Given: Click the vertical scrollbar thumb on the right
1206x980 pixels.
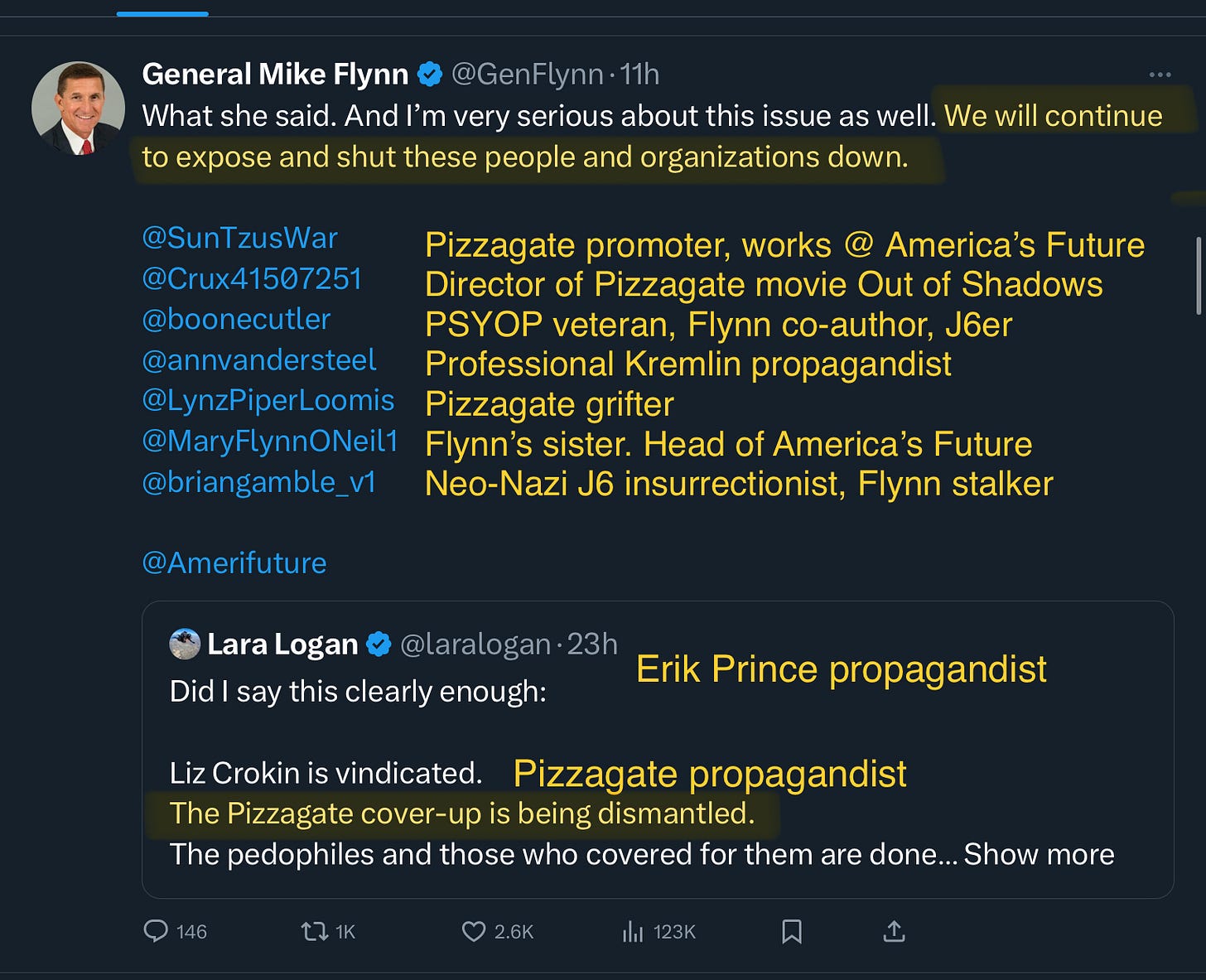Looking at the screenshot, I should pos(1199,276).
